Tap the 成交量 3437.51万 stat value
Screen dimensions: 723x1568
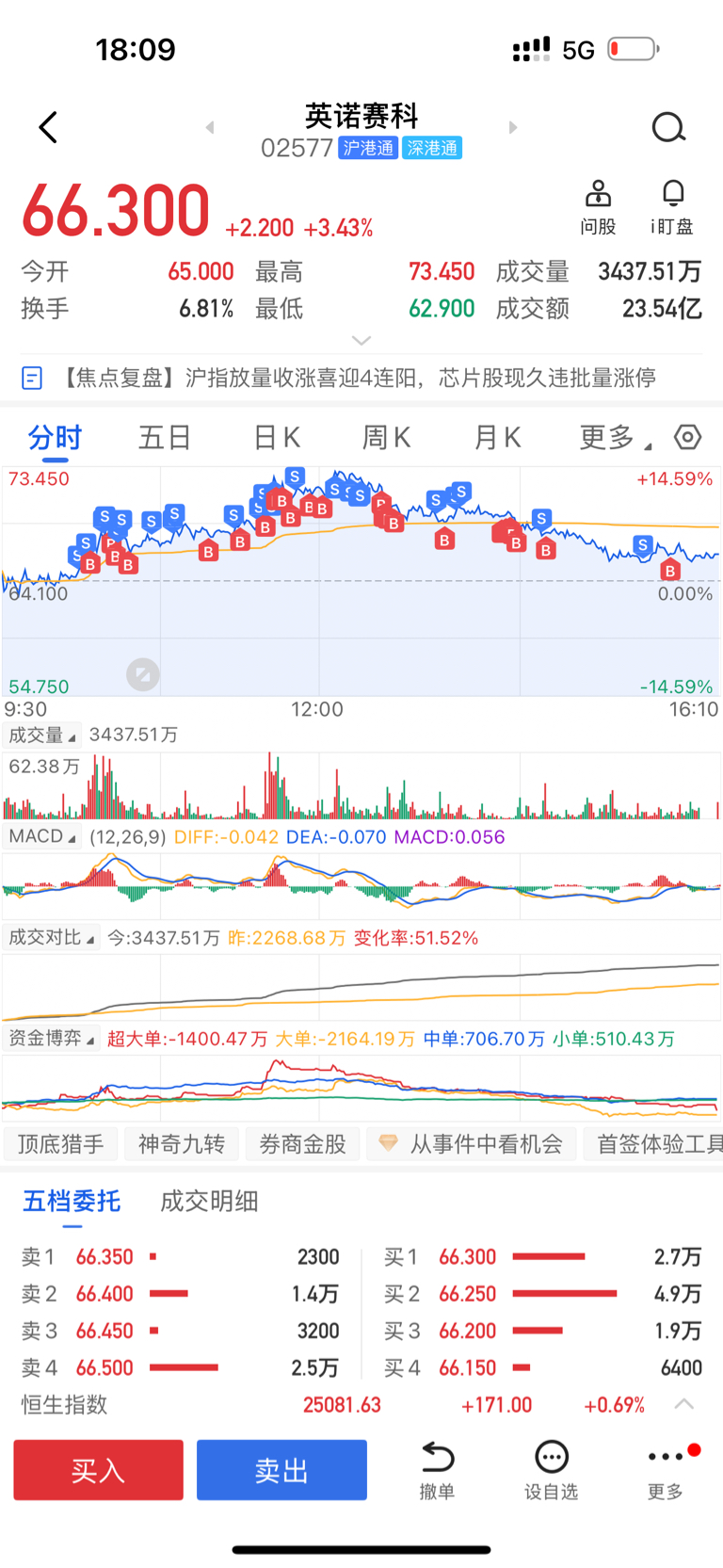coord(650,272)
